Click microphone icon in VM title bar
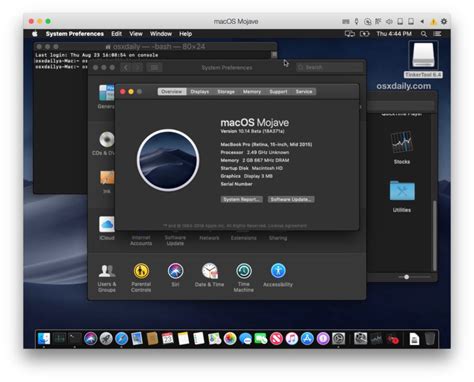The width and height of the screenshot is (474, 382). tap(356, 21)
